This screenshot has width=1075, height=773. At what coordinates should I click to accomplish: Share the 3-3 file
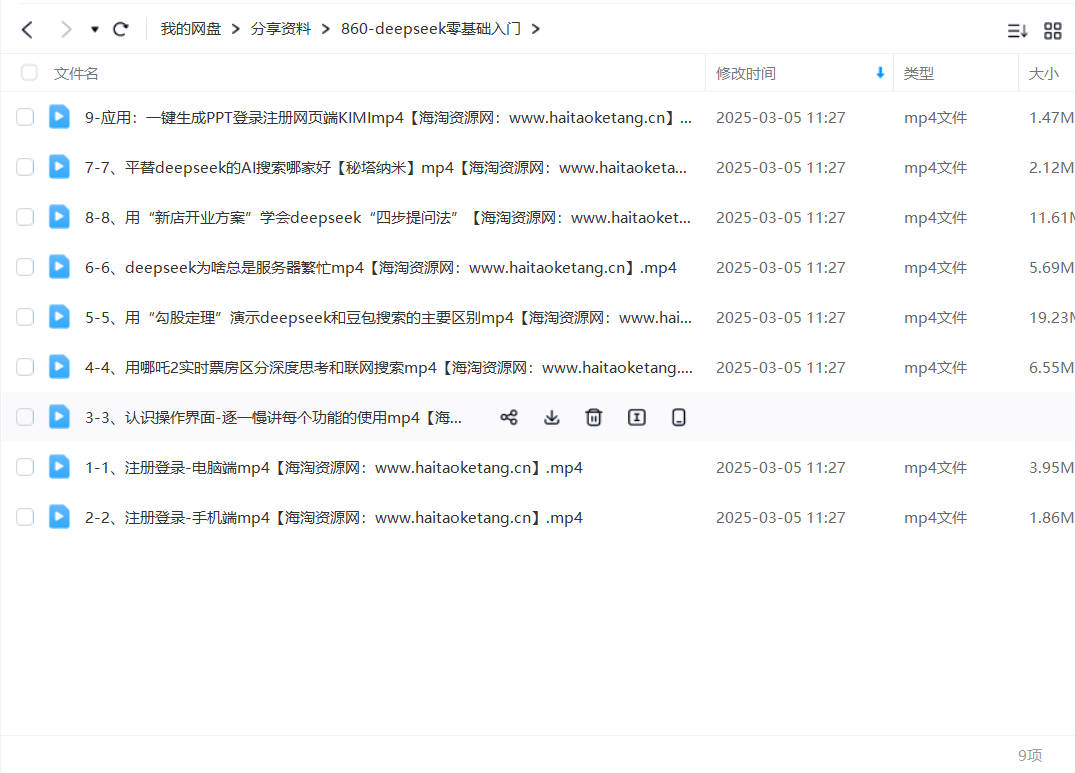point(509,417)
